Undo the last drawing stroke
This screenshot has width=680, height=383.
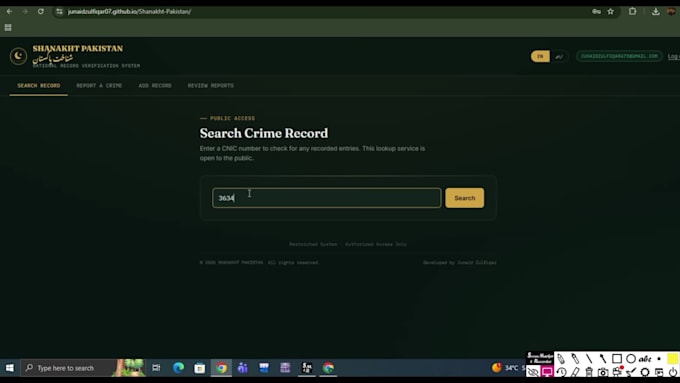561,372
